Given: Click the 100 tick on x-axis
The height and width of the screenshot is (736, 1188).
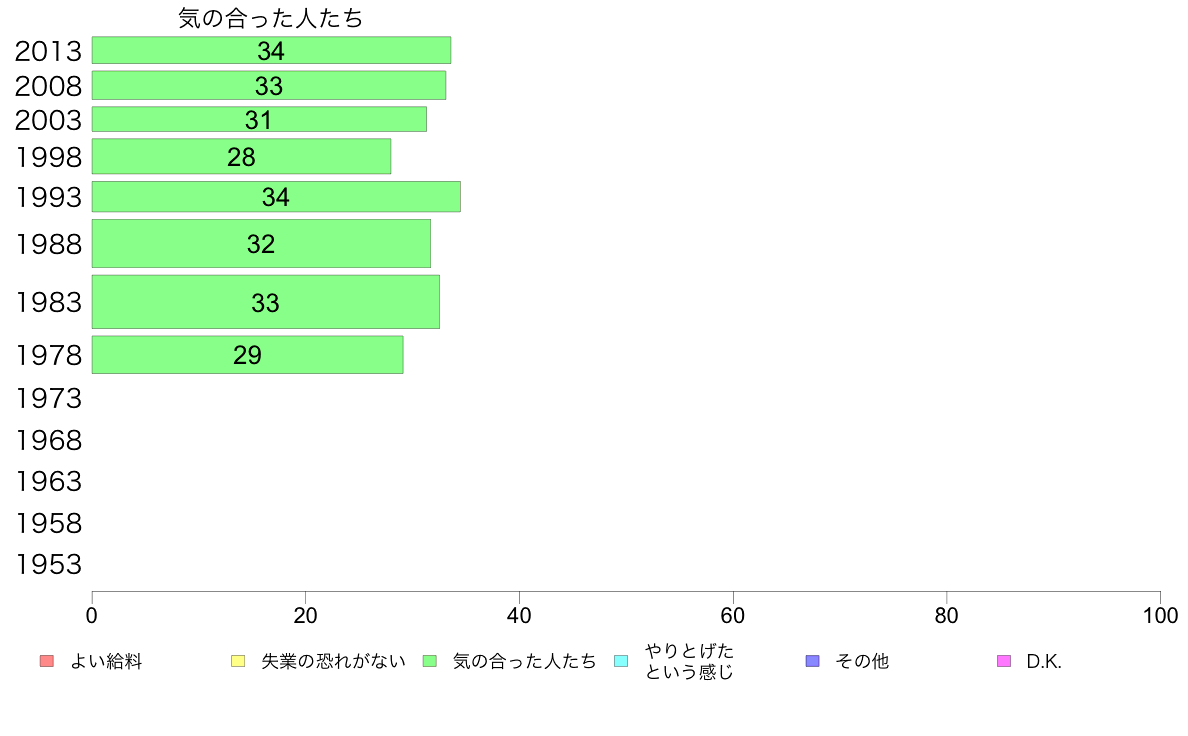Looking at the screenshot, I should (1160, 615).
